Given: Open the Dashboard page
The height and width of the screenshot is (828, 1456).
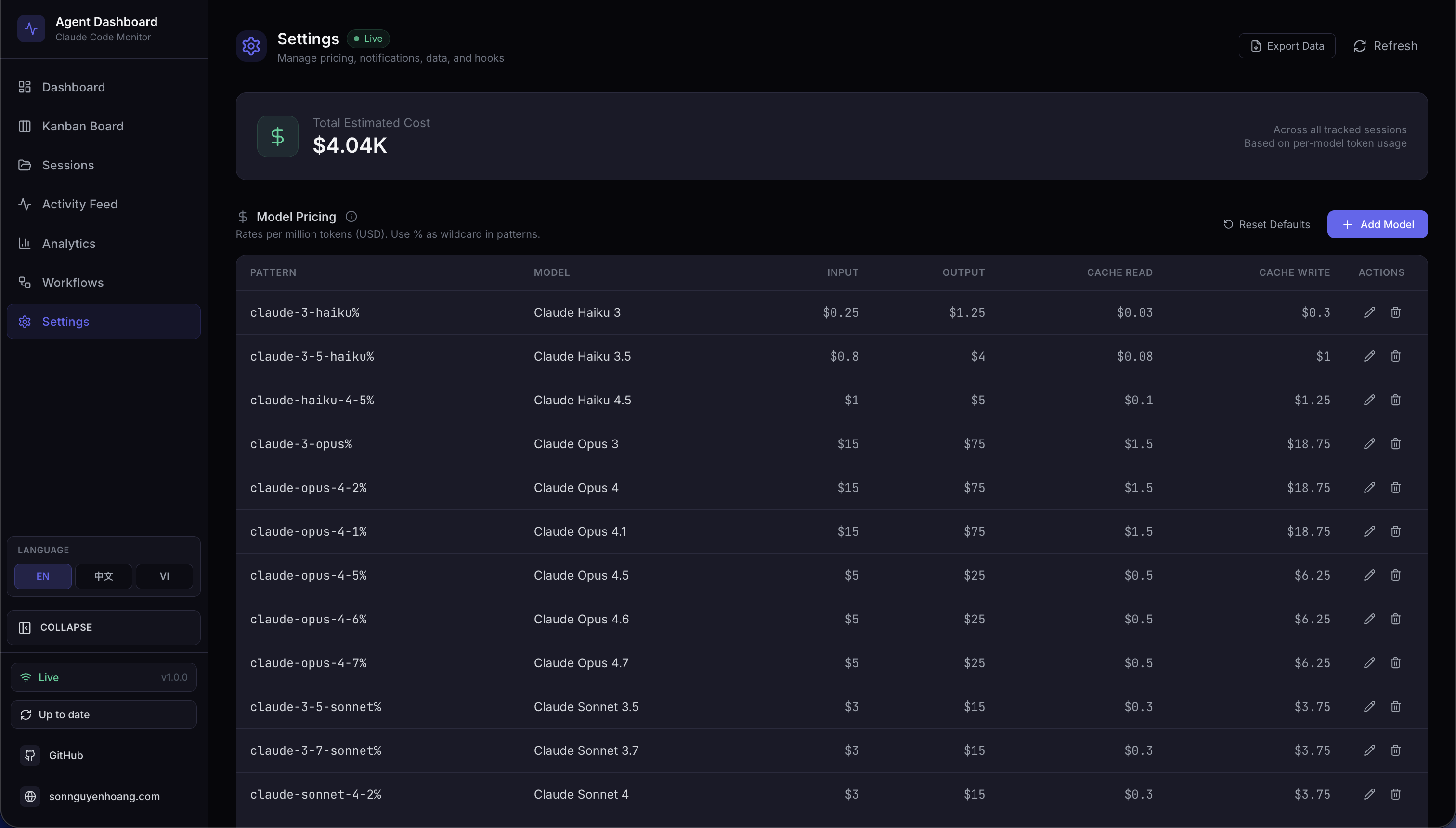Looking at the screenshot, I should [104, 87].
